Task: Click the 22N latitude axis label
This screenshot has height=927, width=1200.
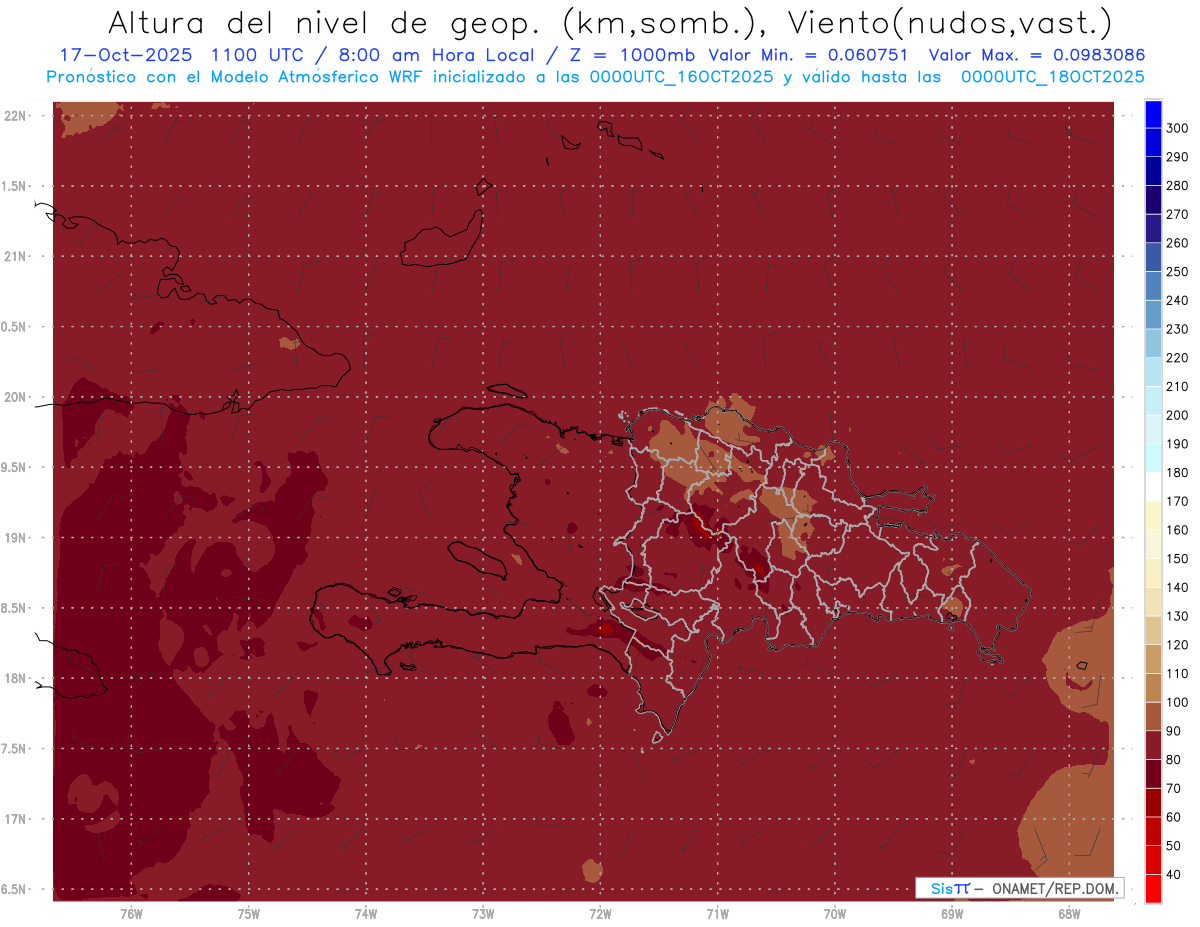Action: click(16, 116)
